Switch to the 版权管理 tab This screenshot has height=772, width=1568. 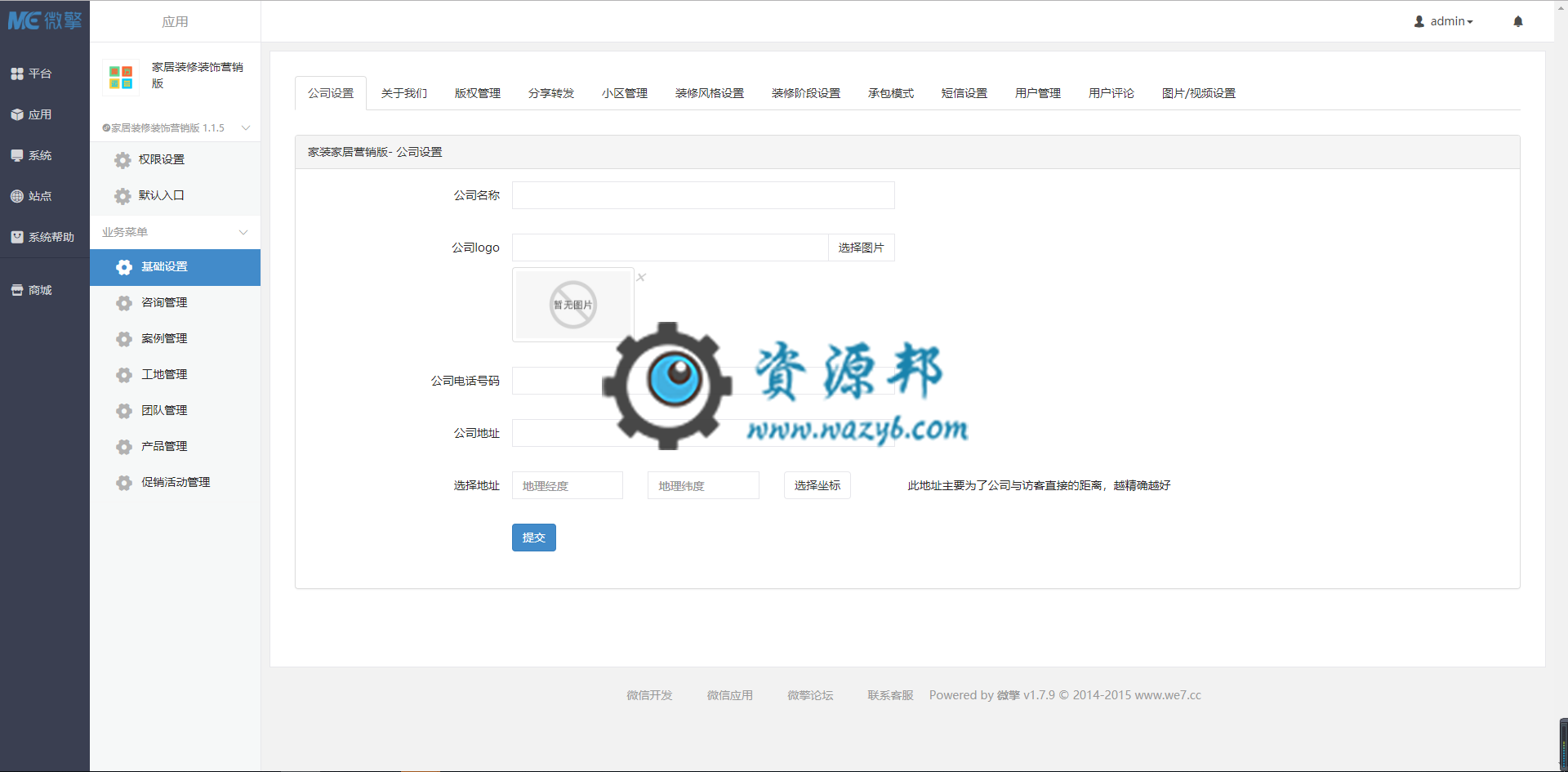478,93
